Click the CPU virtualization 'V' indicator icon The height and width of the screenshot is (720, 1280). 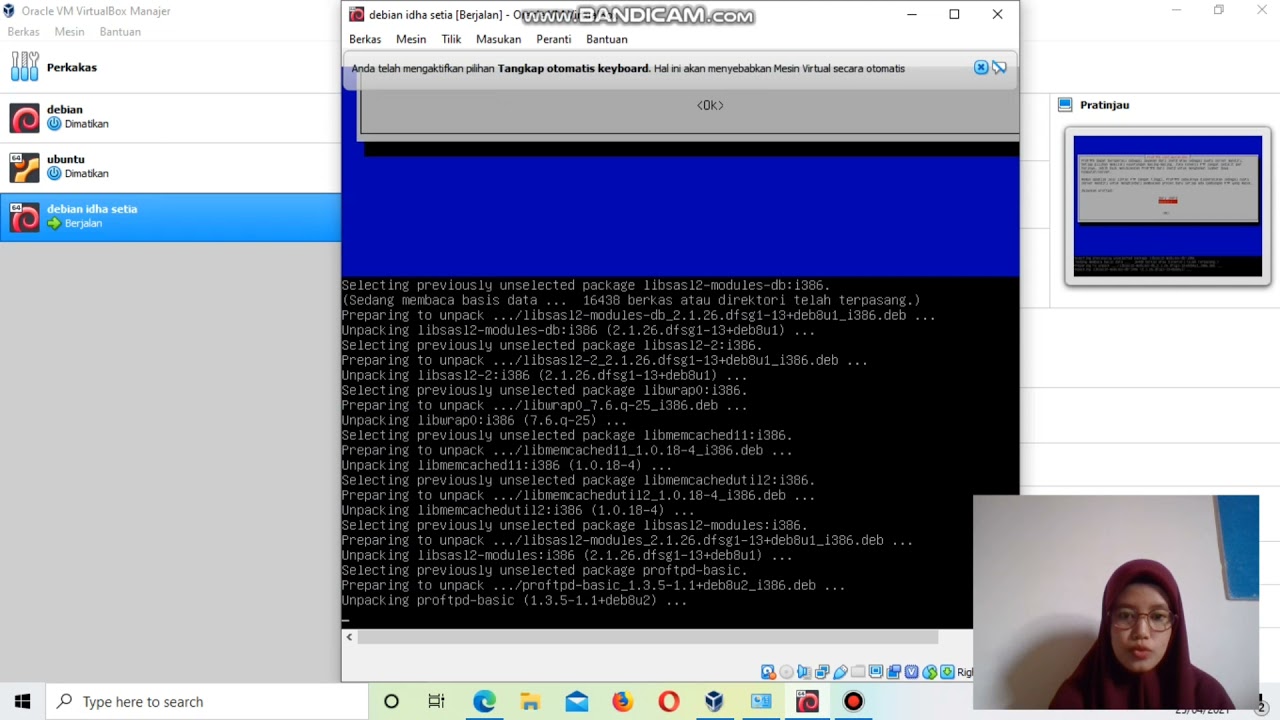click(912, 672)
